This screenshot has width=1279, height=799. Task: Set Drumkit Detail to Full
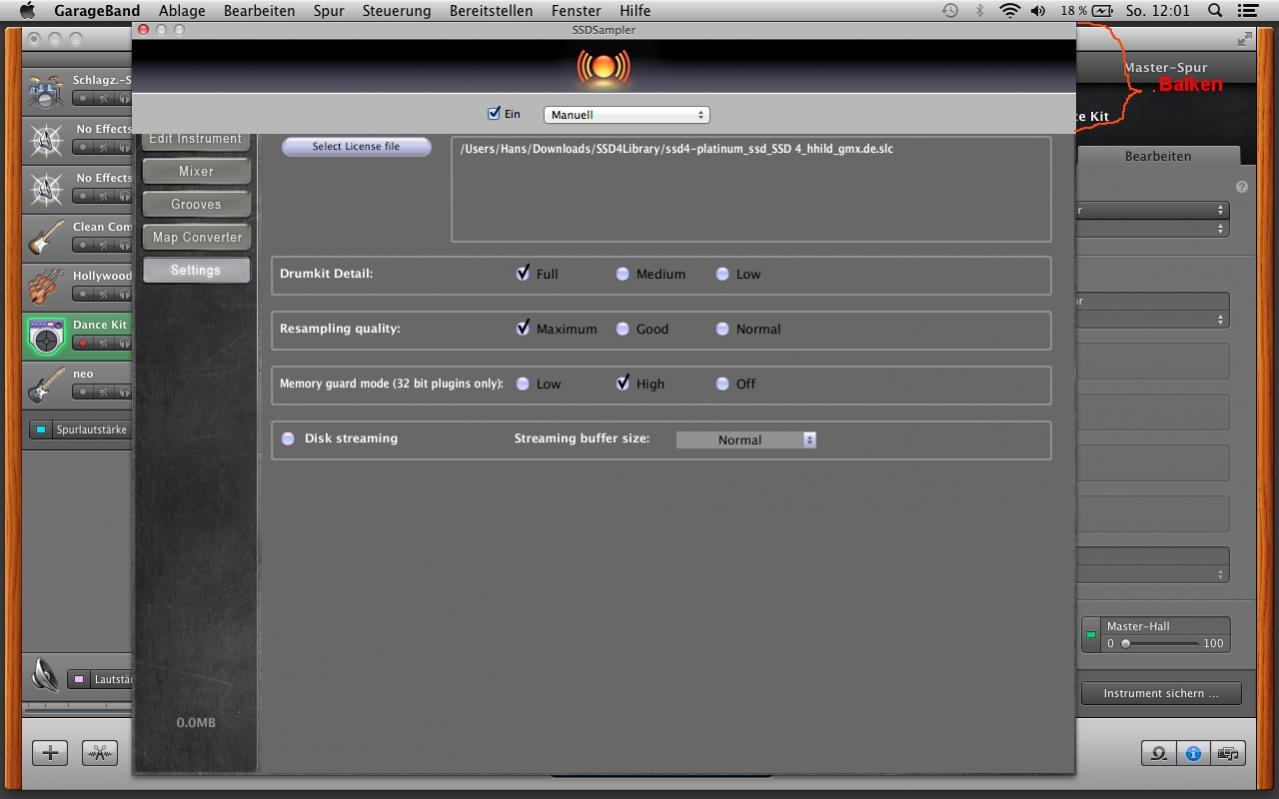(523, 273)
